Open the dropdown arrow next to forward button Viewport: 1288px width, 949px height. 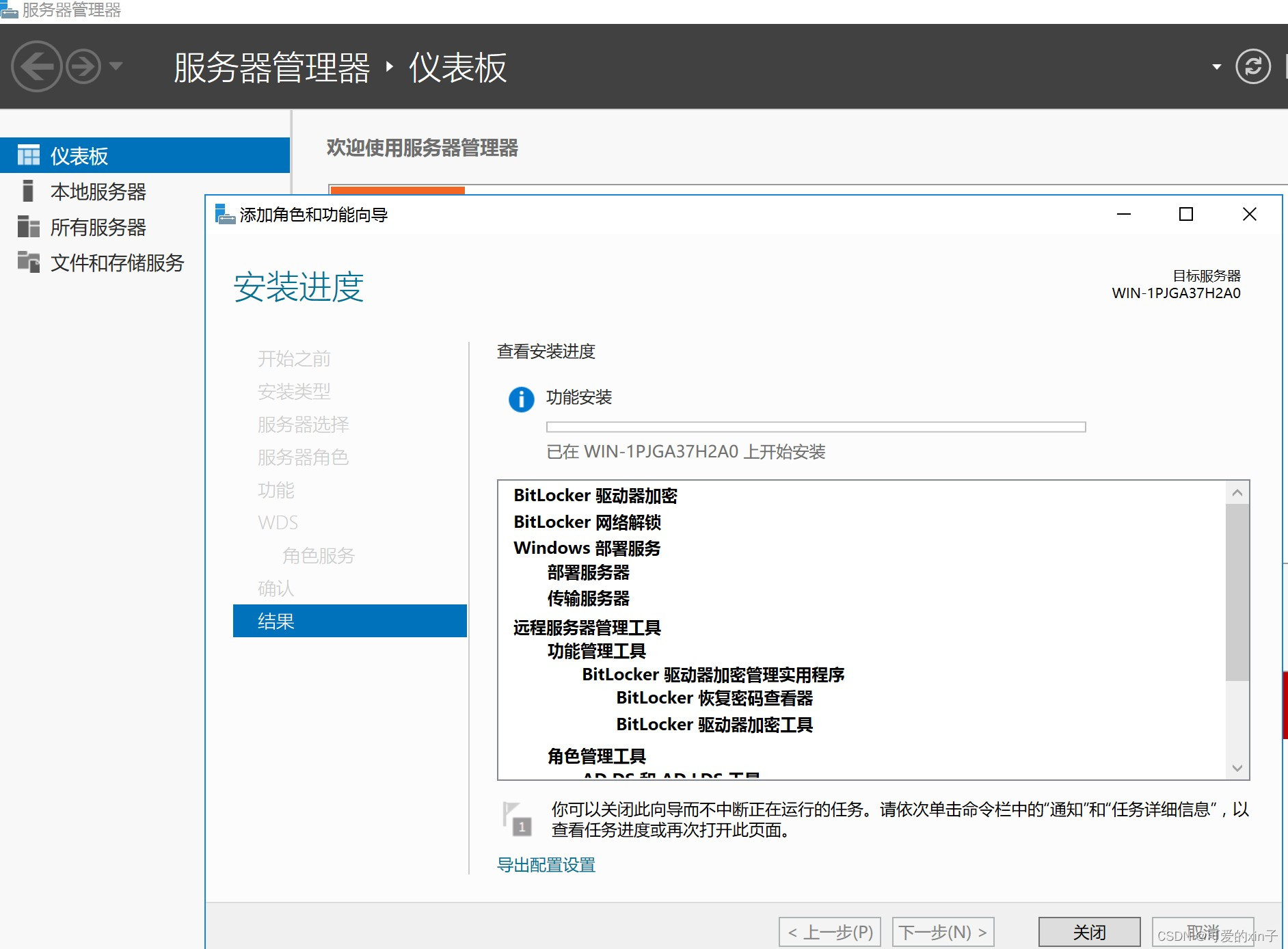coord(116,66)
